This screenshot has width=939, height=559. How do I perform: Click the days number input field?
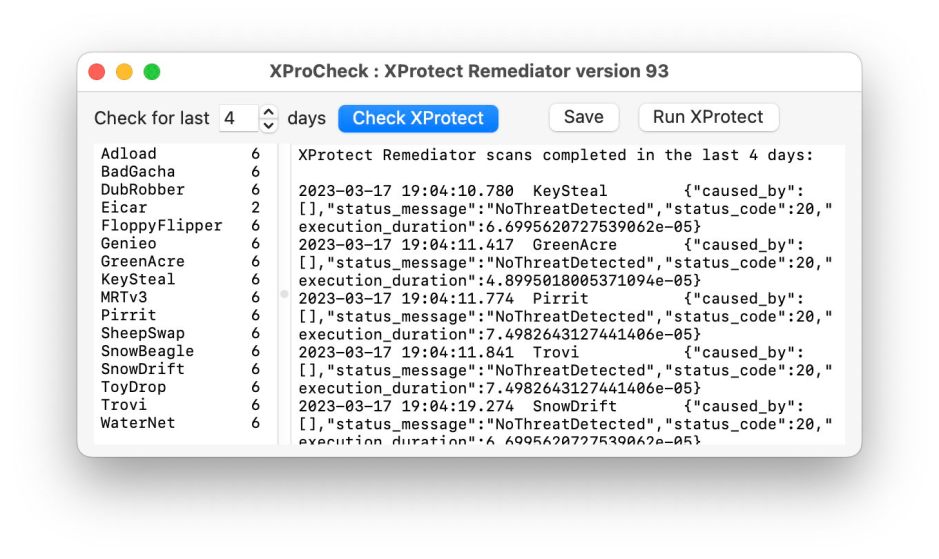238,118
